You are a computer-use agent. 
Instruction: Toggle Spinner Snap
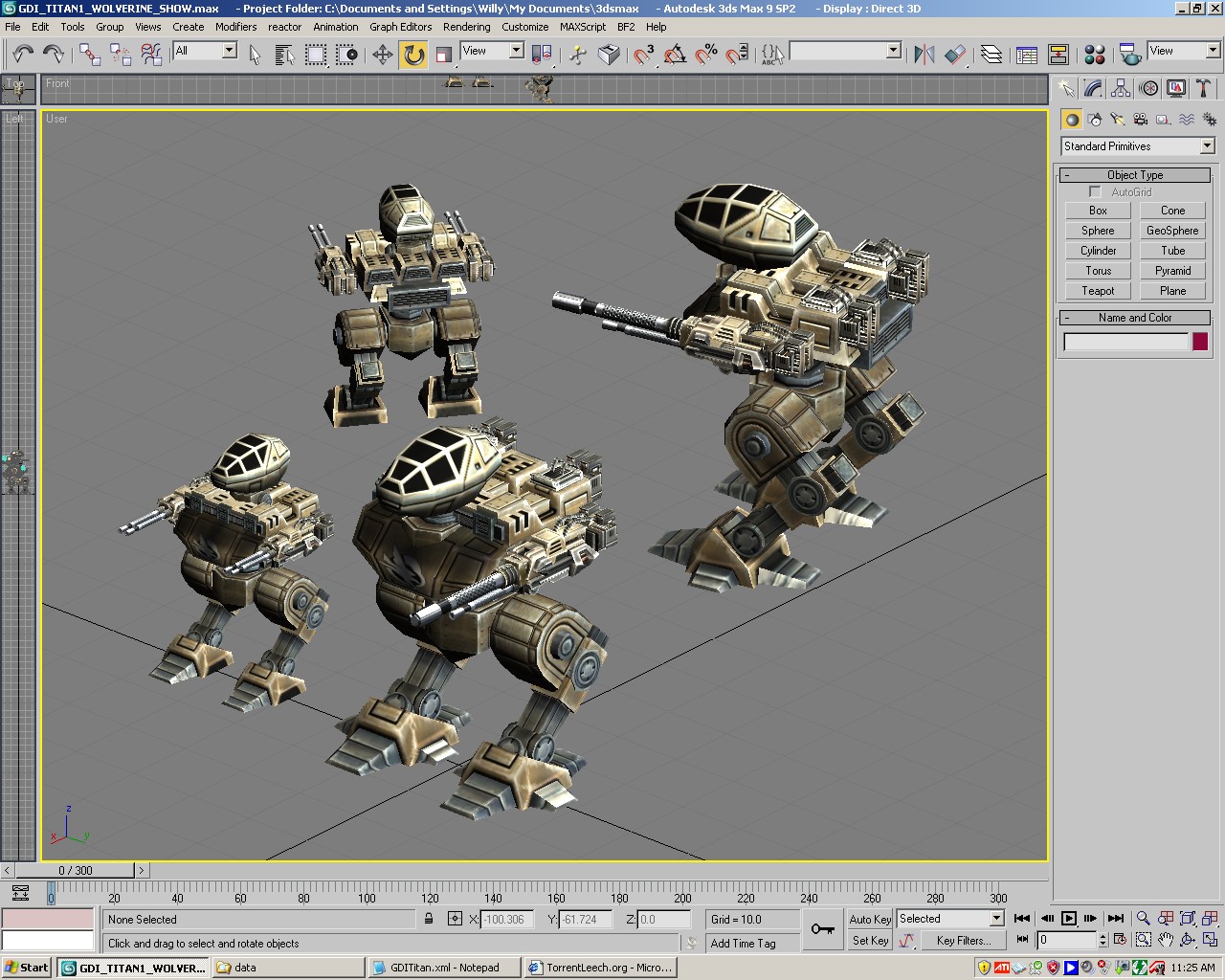pyautogui.click(x=737, y=55)
